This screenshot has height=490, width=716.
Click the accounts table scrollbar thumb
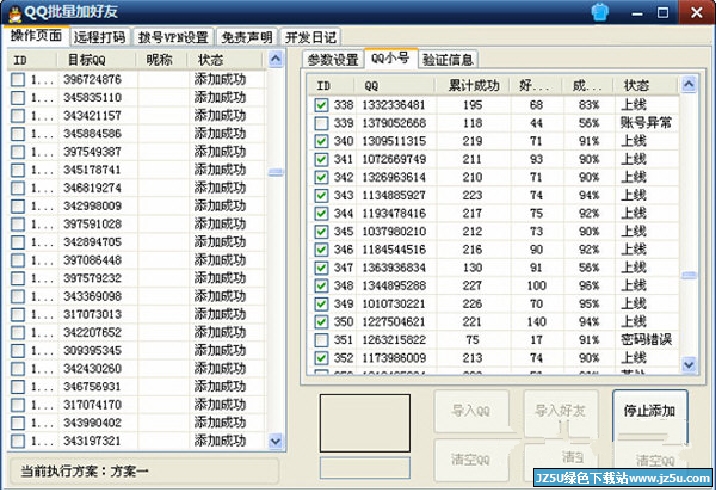coord(688,275)
